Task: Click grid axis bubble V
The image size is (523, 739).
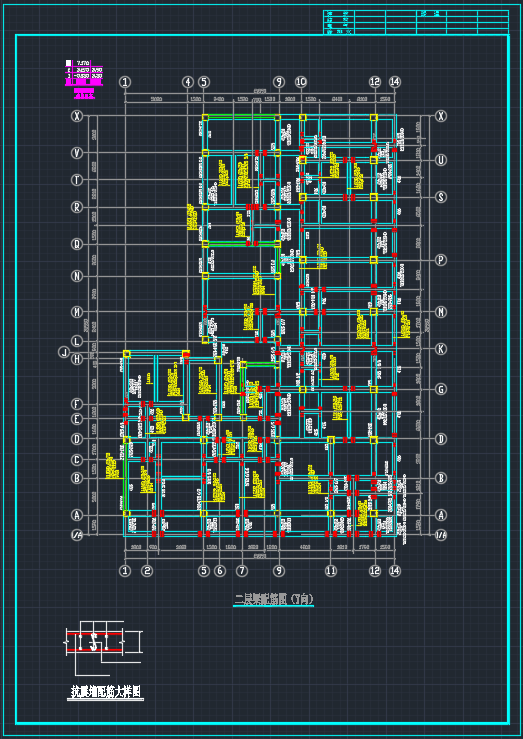Action: pos(77,153)
